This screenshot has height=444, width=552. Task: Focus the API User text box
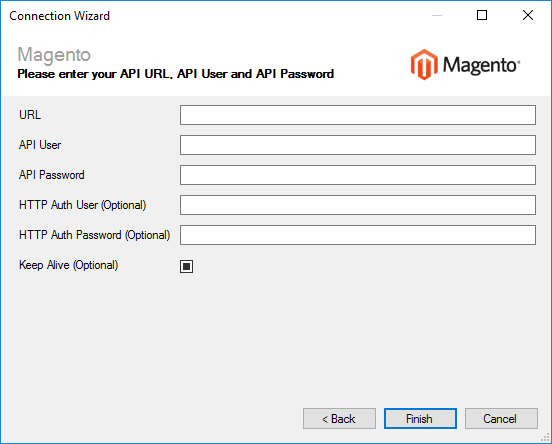coord(358,145)
